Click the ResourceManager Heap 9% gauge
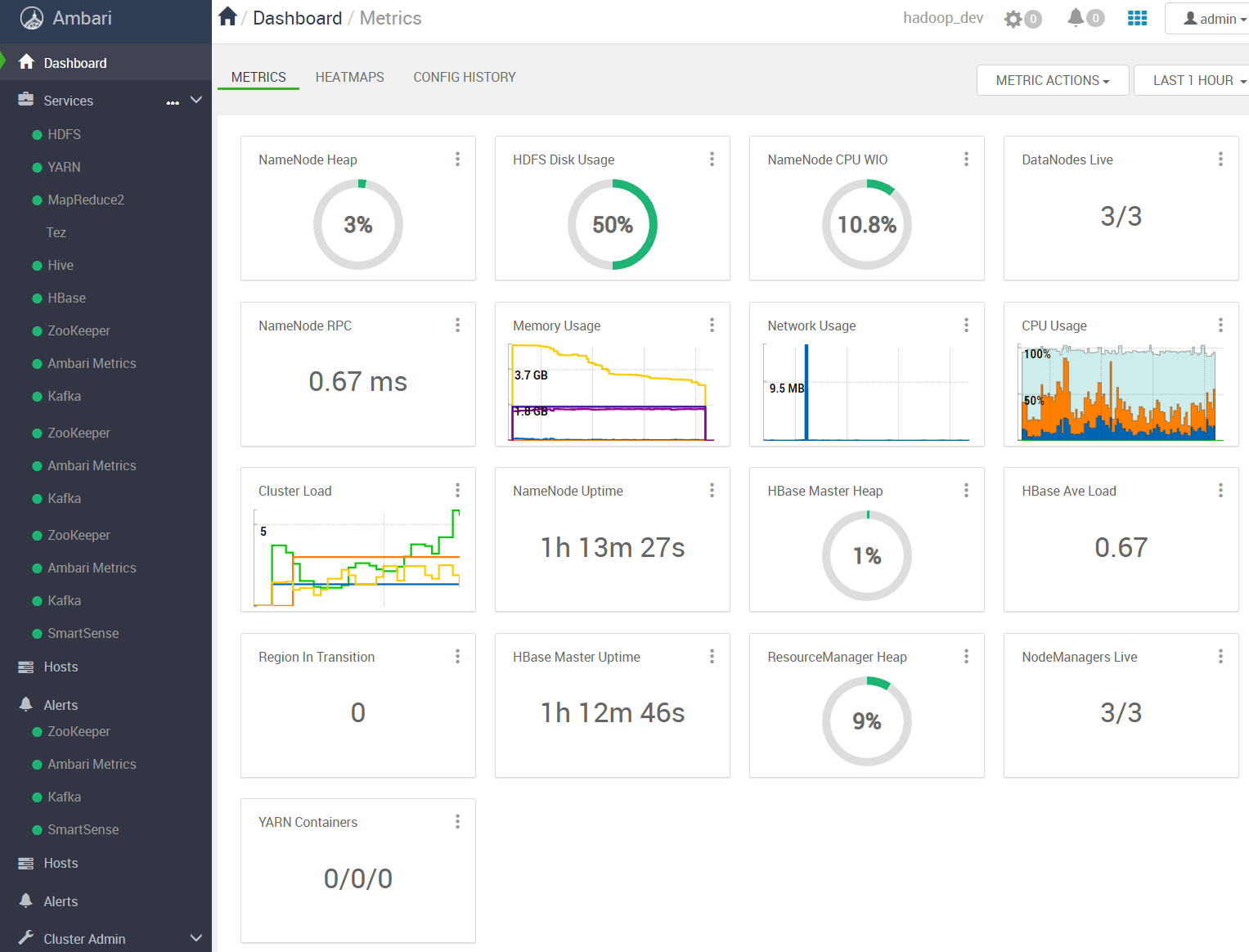This screenshot has height=952, width=1249. (867, 721)
